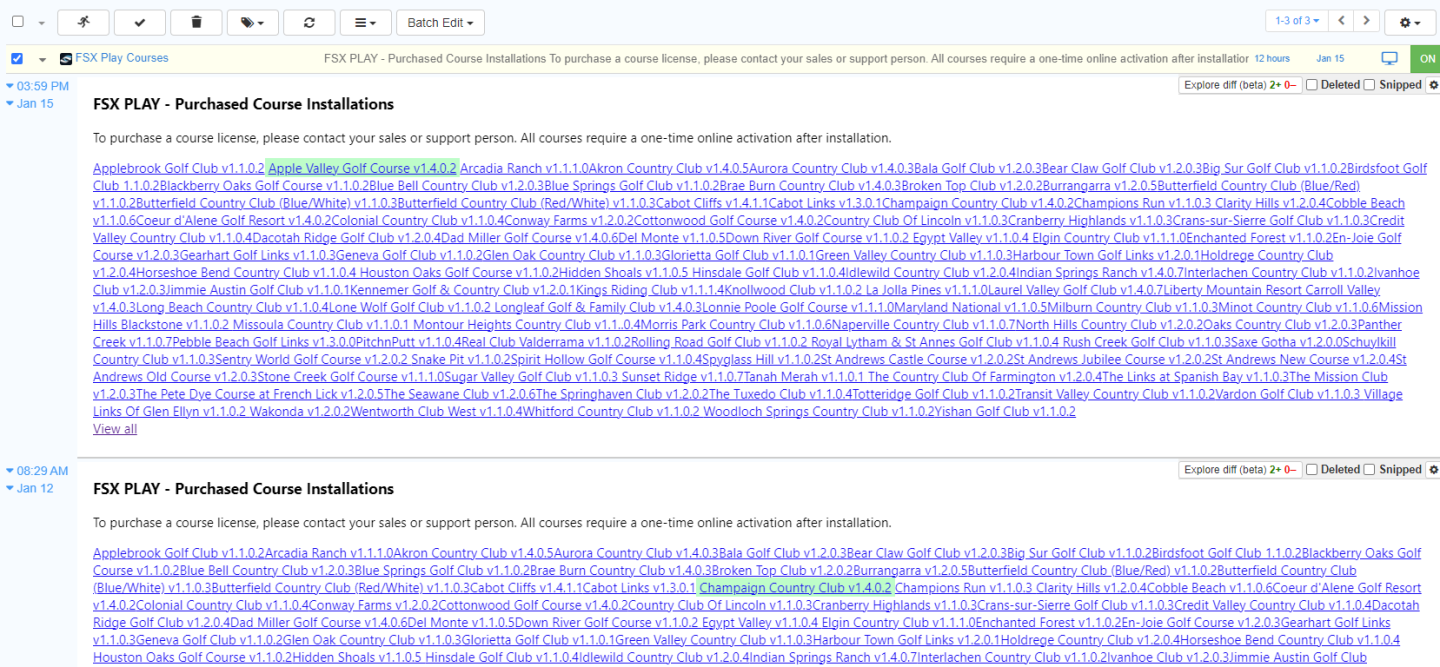The width and height of the screenshot is (1440, 667).
Task: Tick the select-all checkbox in the toolbar
Action: [x=18, y=22]
